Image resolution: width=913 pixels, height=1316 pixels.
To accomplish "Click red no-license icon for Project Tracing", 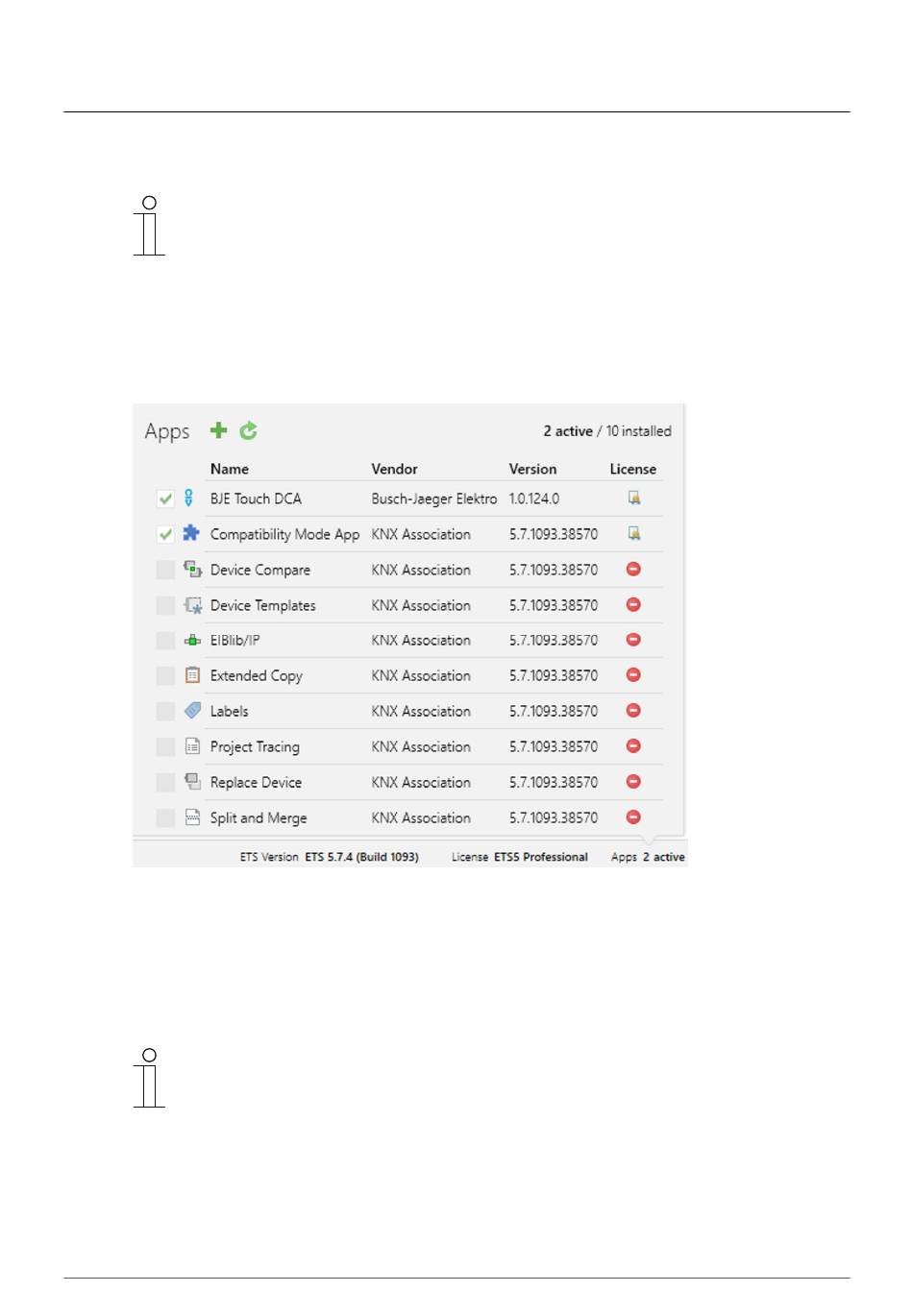I will (633, 746).
